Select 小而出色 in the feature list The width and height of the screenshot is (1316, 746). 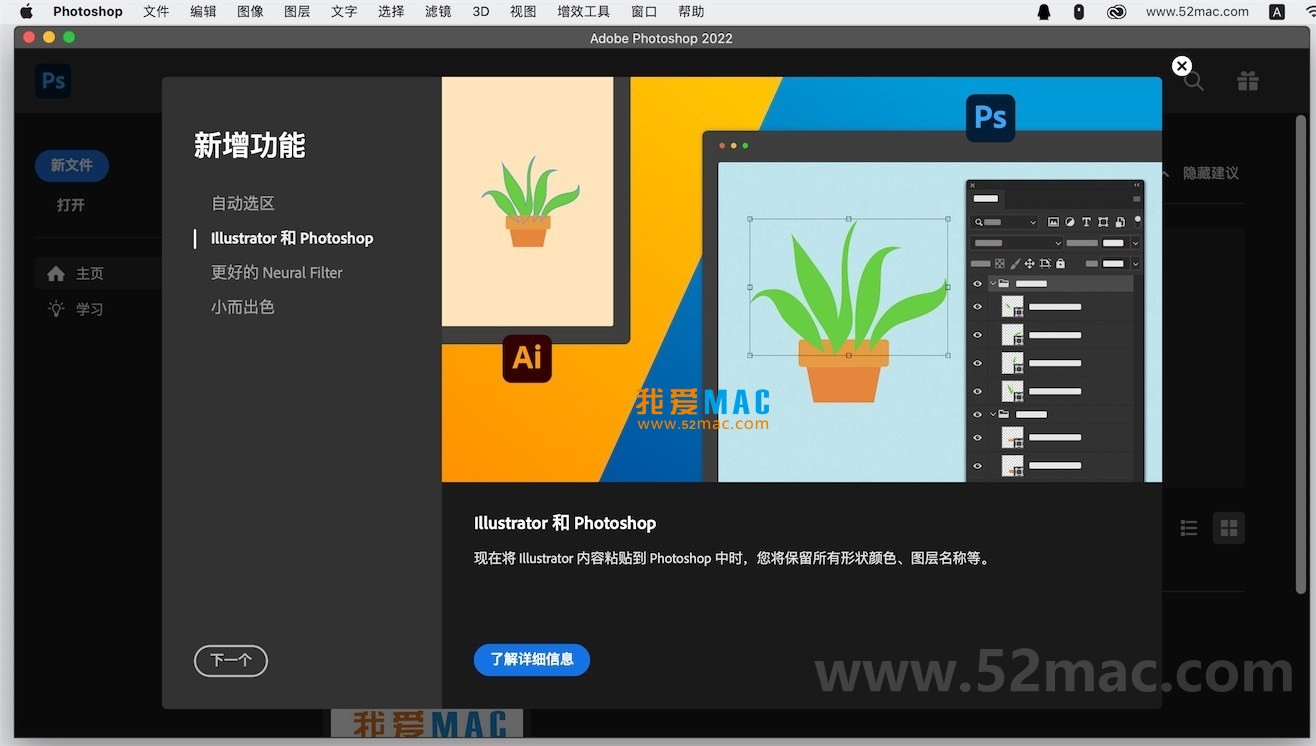pyautogui.click(x=243, y=307)
